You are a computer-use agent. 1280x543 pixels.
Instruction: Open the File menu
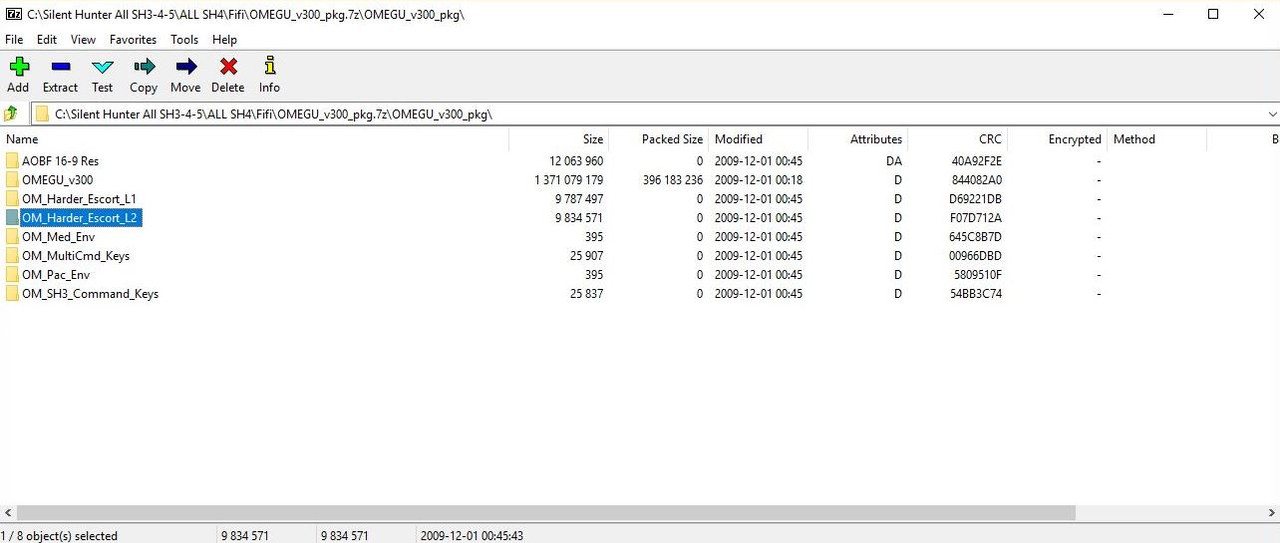[x=14, y=40]
